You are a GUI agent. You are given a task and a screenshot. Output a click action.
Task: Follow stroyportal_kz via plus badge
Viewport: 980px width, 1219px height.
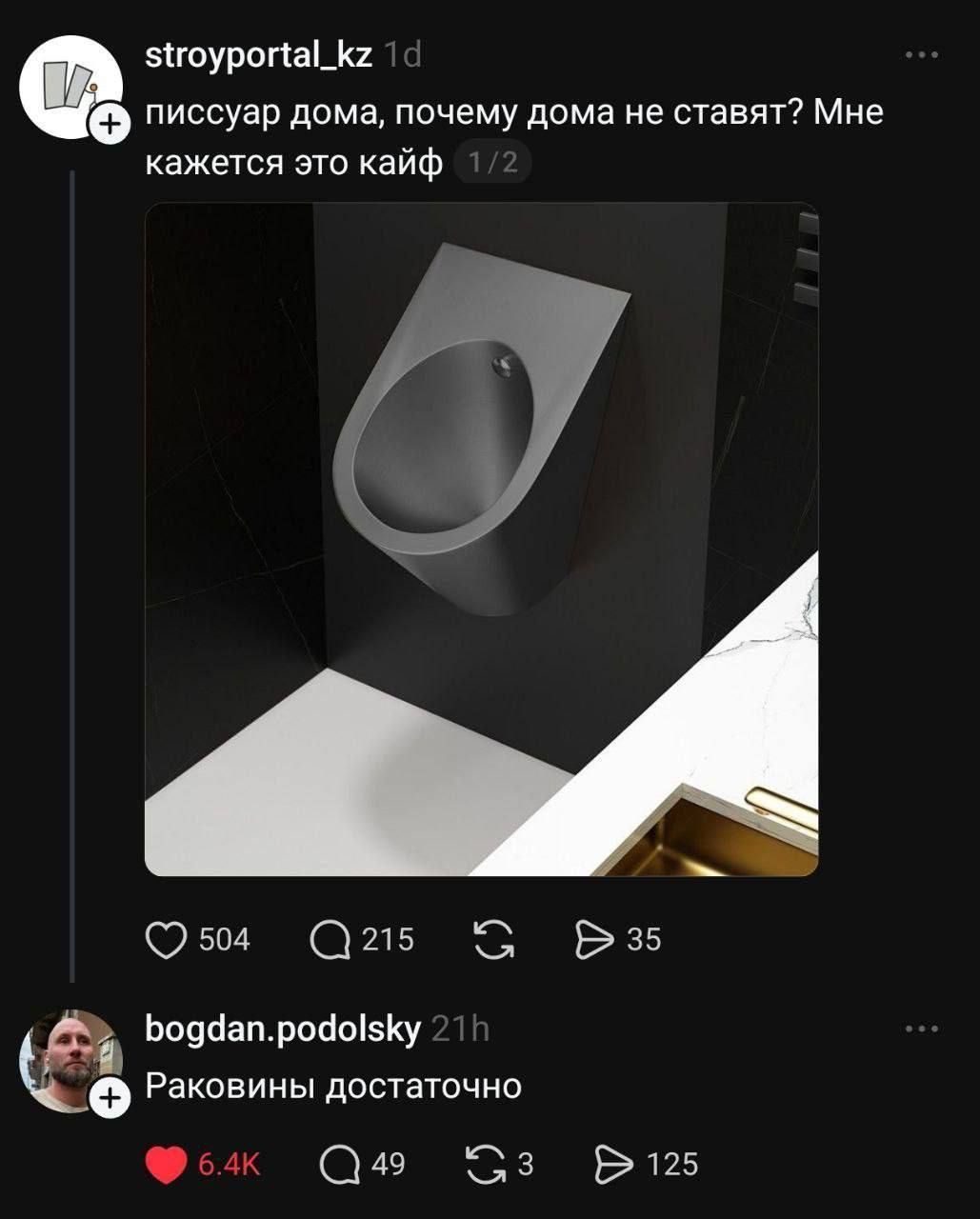coord(108,124)
